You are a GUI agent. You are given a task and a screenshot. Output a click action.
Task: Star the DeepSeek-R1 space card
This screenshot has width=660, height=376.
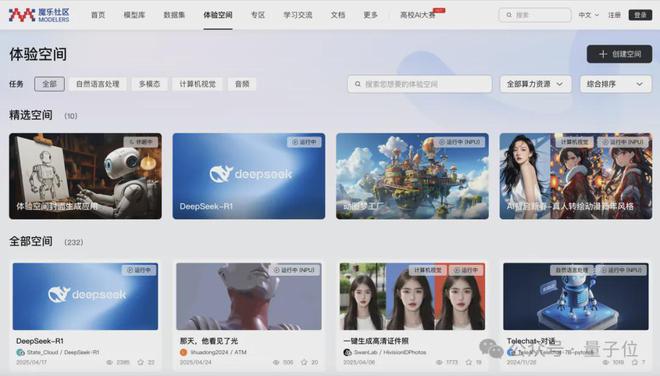(140, 362)
